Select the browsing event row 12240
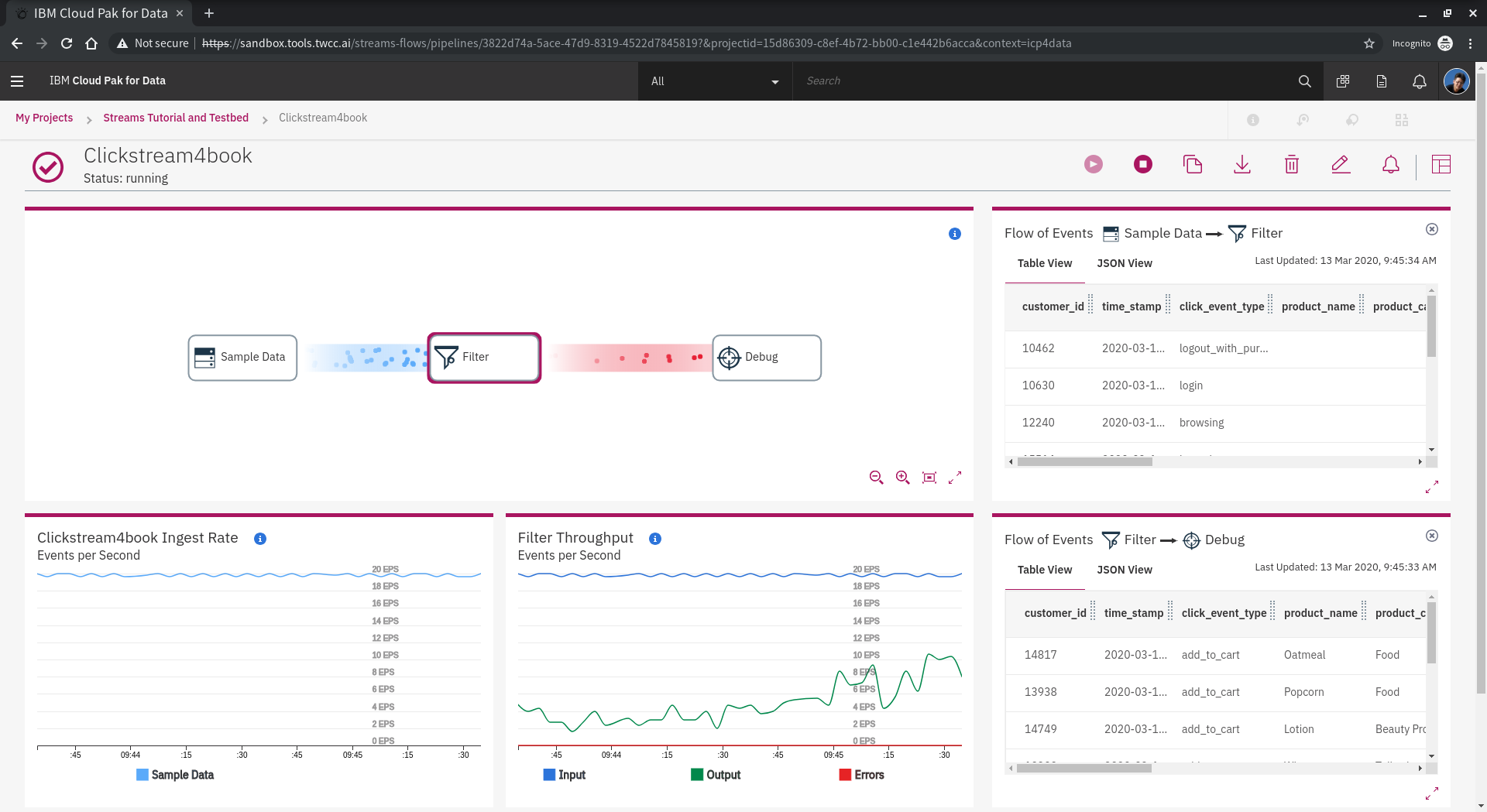The image size is (1487, 812). (x=1215, y=423)
